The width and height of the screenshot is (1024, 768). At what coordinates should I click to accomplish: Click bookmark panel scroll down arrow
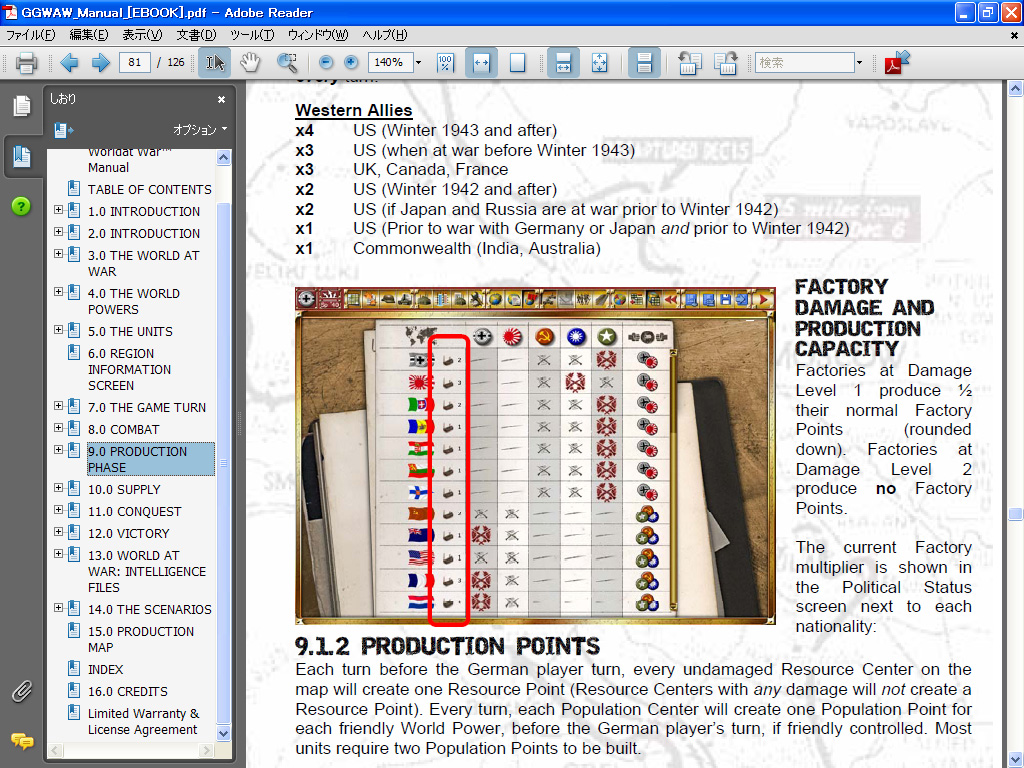click(223, 733)
